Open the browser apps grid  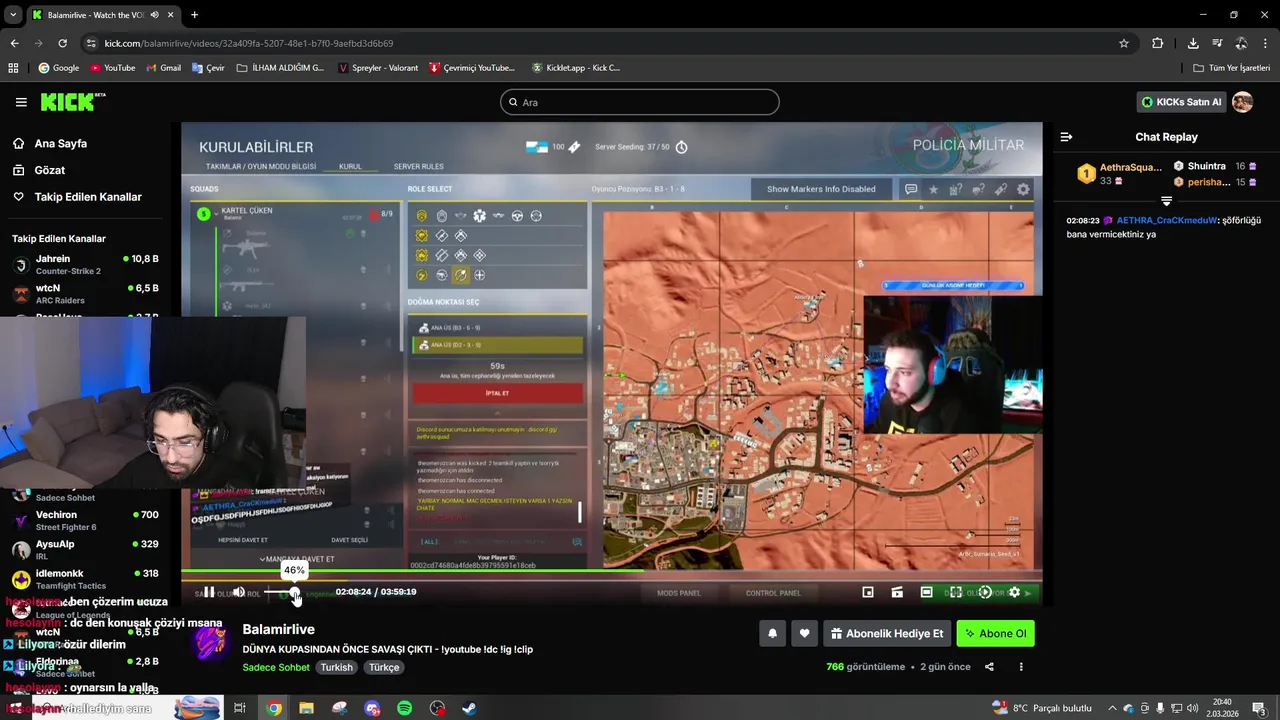tap(13, 68)
